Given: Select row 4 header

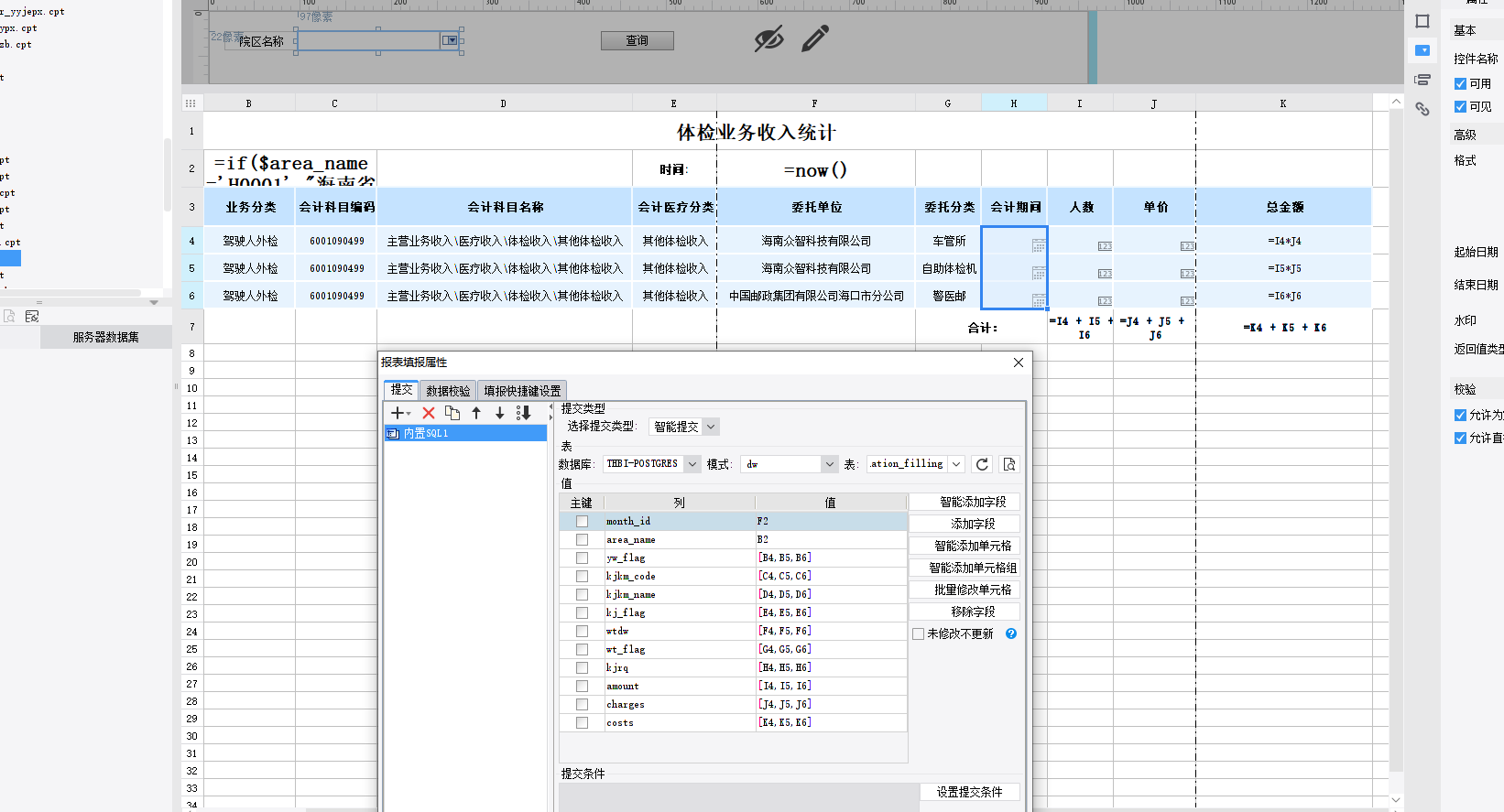Looking at the screenshot, I should point(191,241).
